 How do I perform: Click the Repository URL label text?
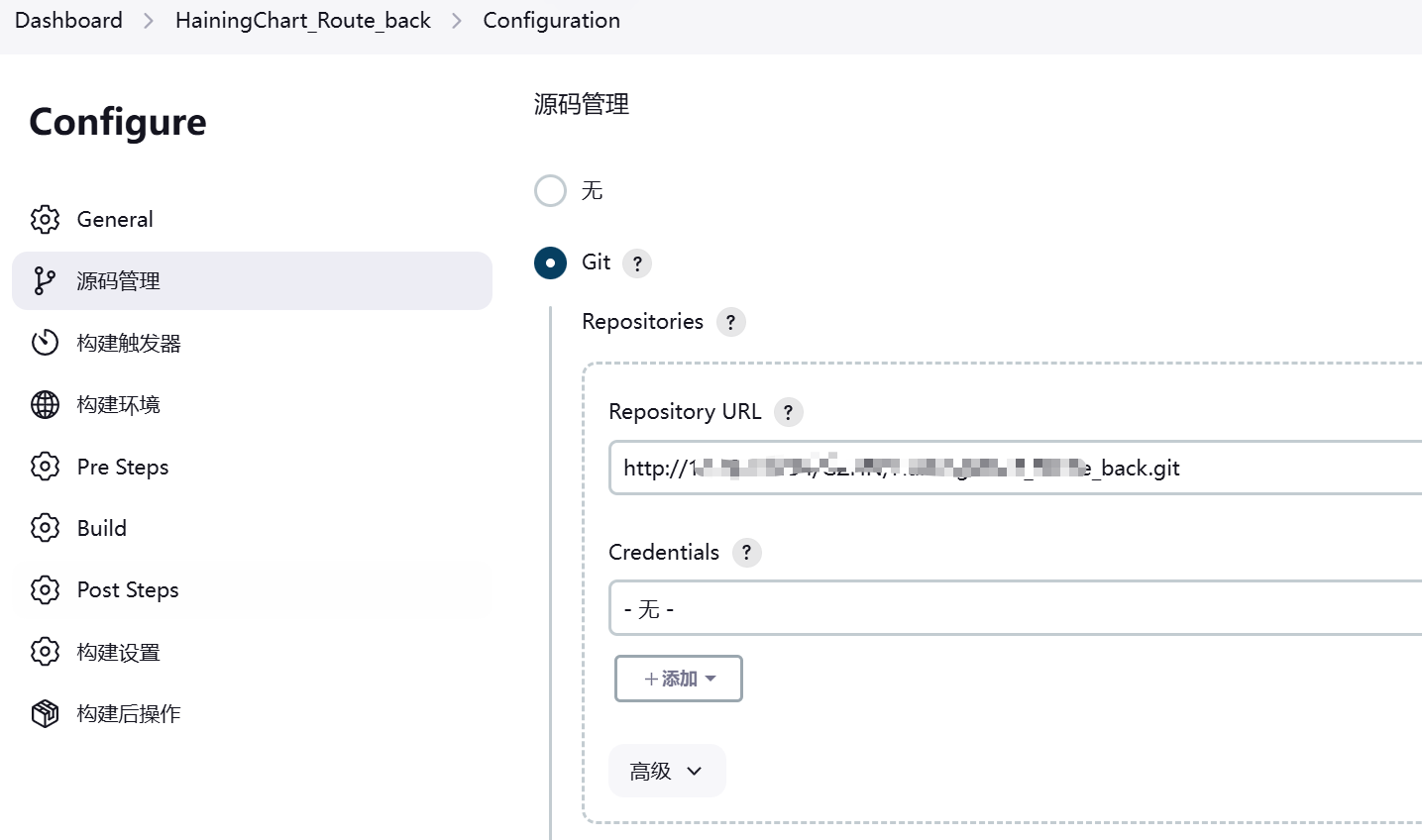[x=685, y=412]
